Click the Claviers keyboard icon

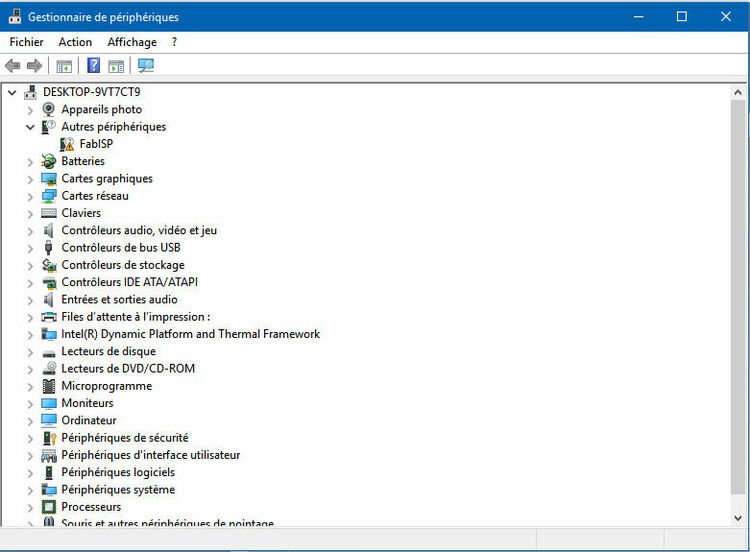[x=49, y=213]
